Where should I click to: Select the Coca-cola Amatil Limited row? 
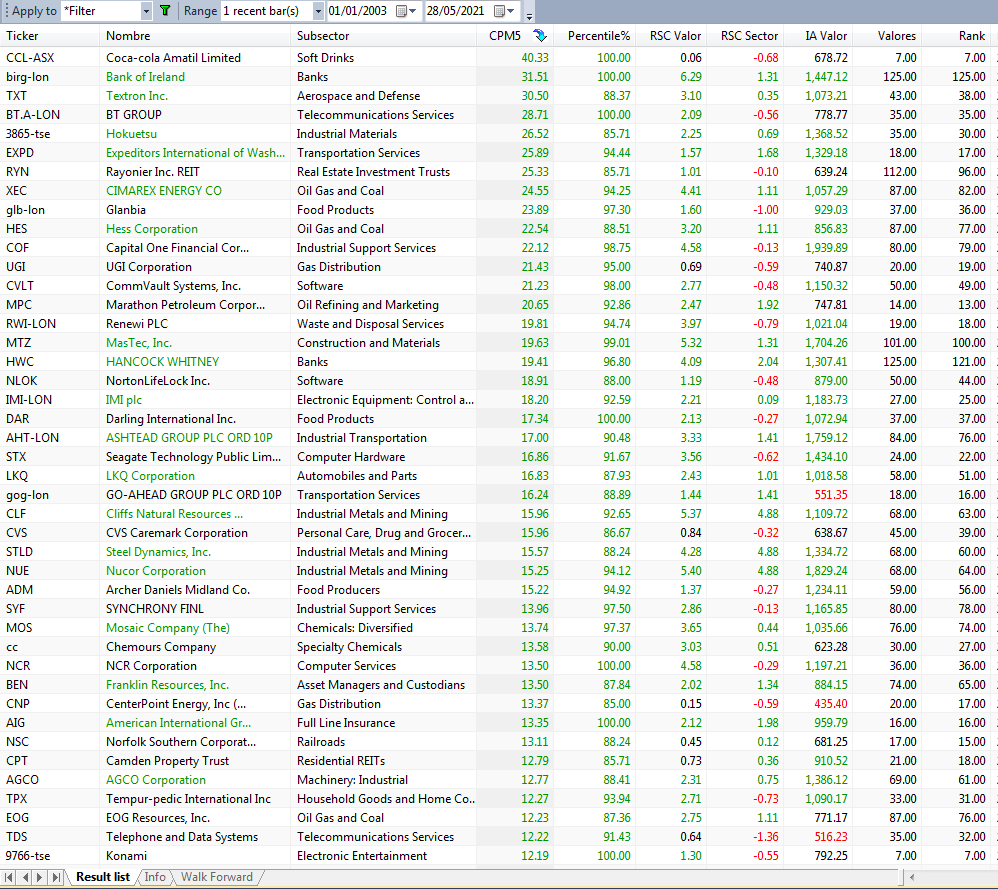tap(499, 57)
